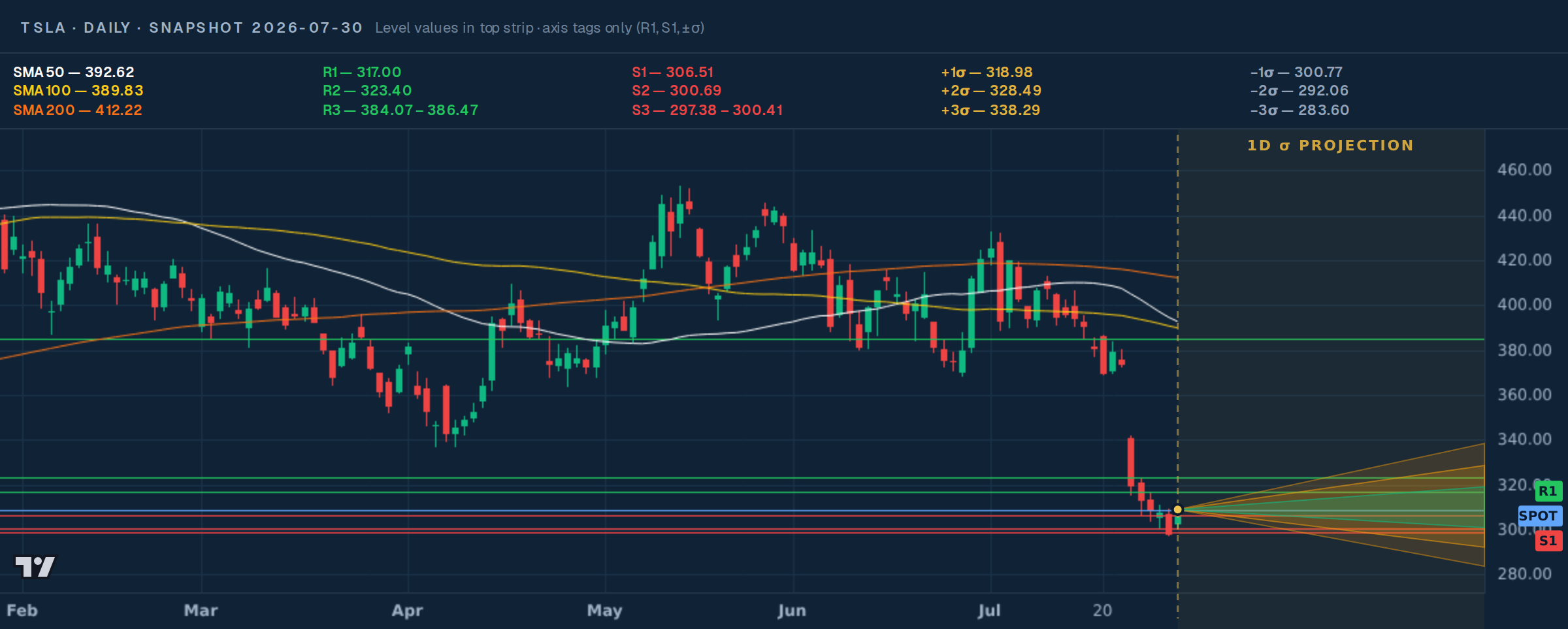The width and height of the screenshot is (1568, 629).
Task: Click the Jul date axis label
Action: (x=990, y=611)
